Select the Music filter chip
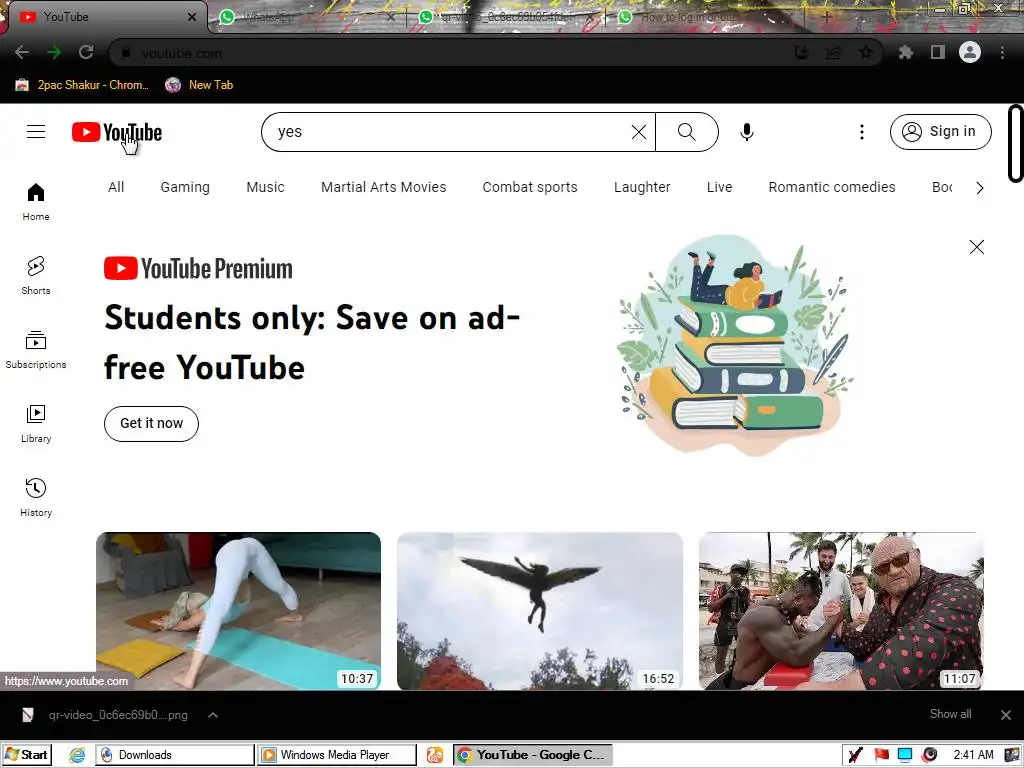1024x768 pixels. [265, 187]
